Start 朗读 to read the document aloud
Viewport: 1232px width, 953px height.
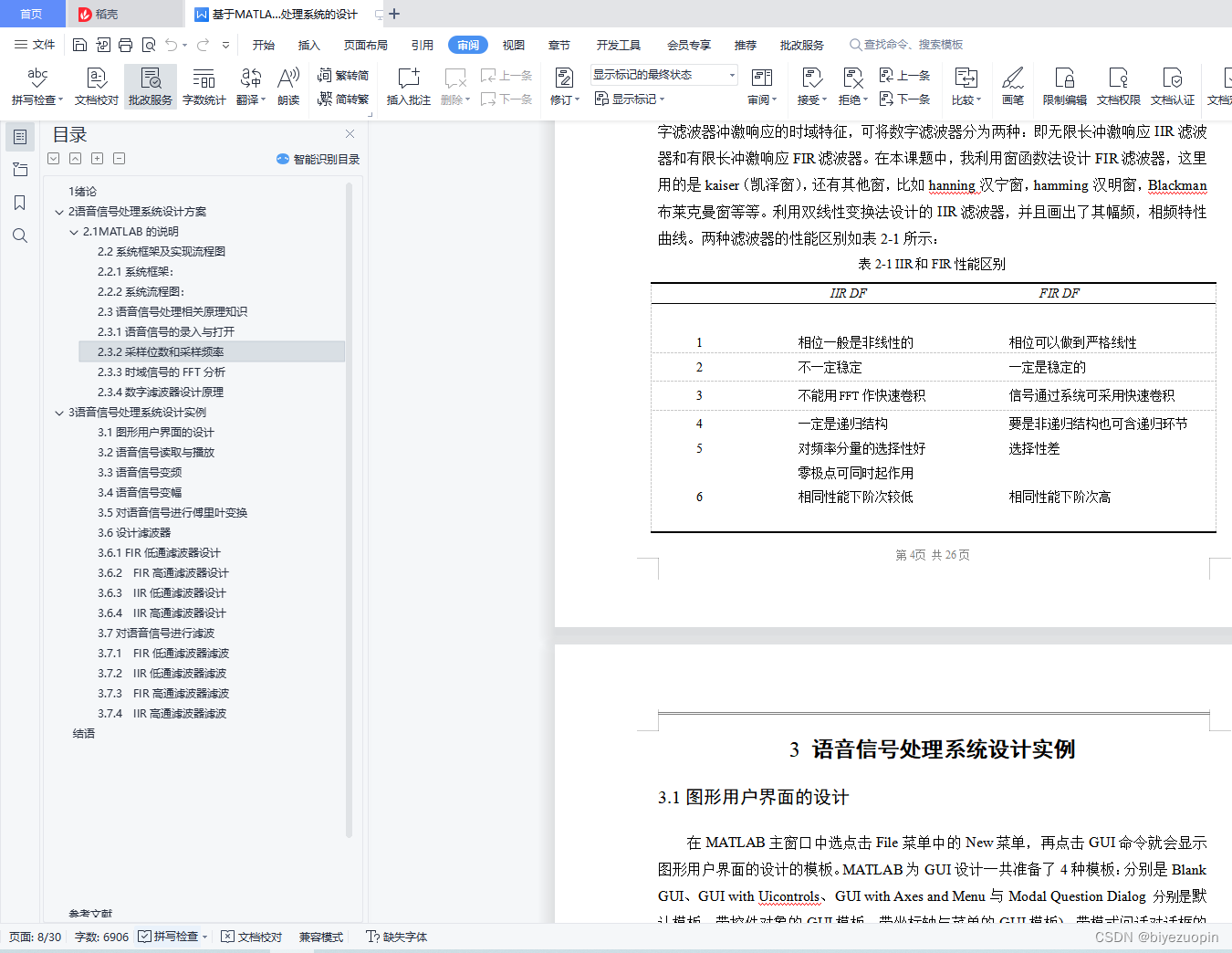(x=287, y=86)
